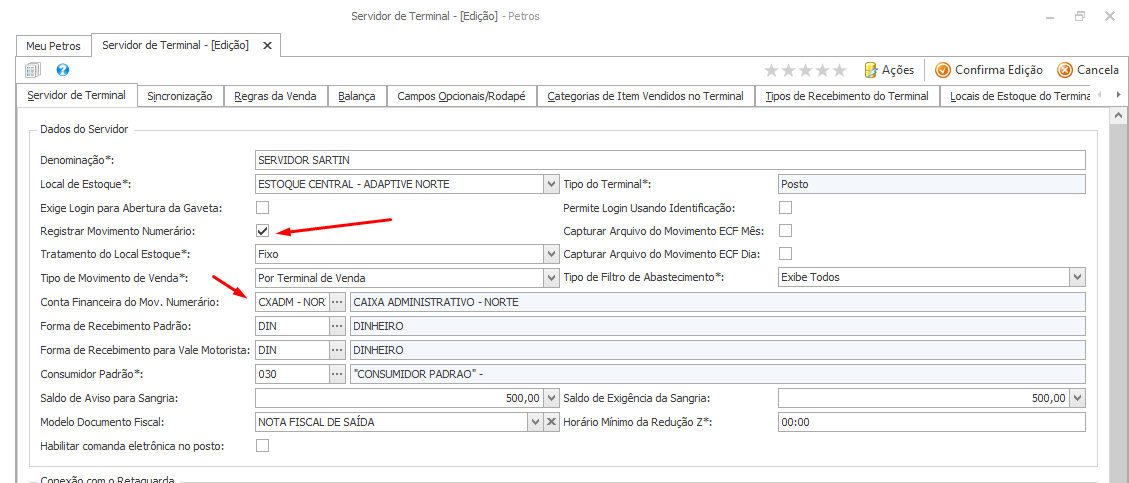Rate with the first favorite star
Image resolution: width=1129 pixels, height=483 pixels.
[x=772, y=70]
